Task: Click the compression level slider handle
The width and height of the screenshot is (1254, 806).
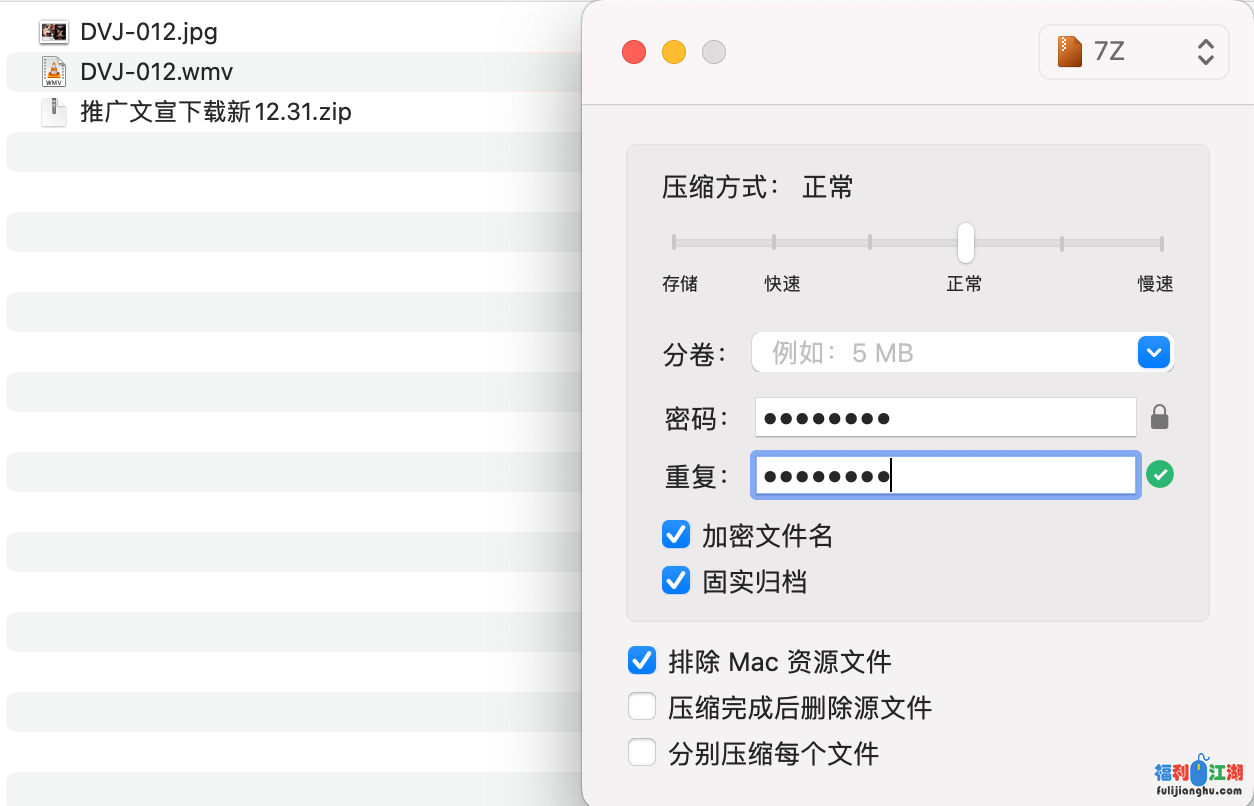Action: tap(965, 242)
